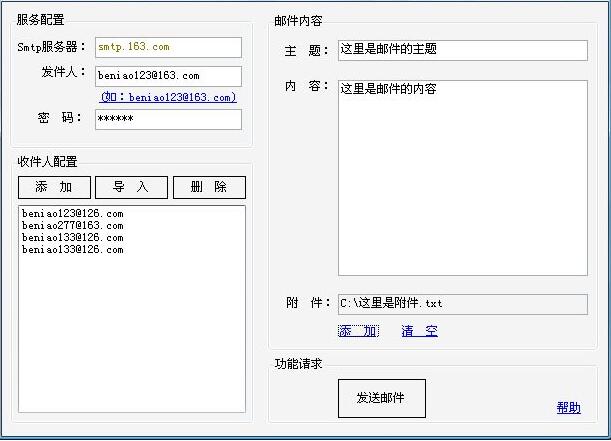Click the Smtp服务器 input field
Screen dimensions: 611x441
click(x=168, y=47)
